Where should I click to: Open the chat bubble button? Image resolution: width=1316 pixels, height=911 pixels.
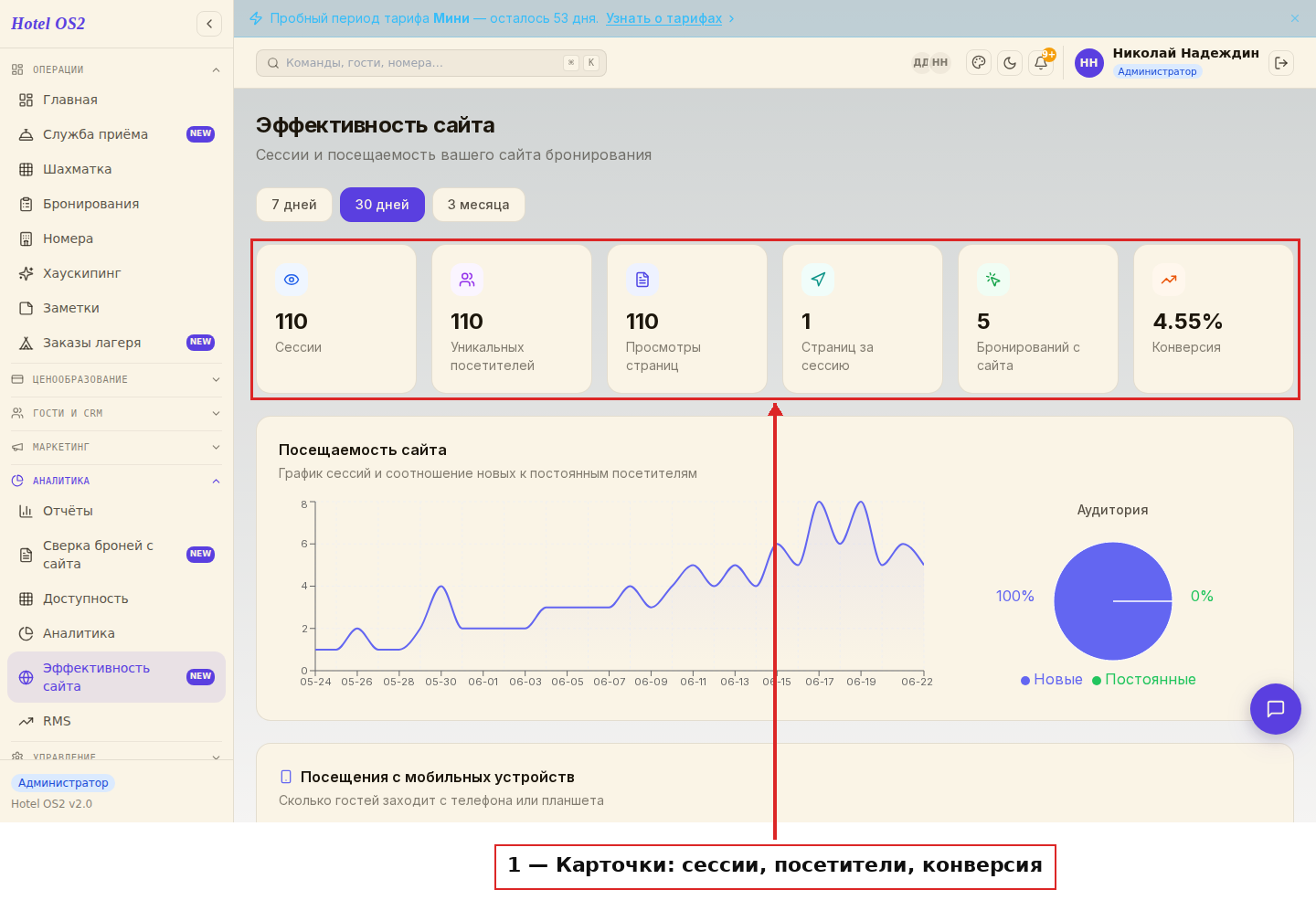click(1276, 709)
